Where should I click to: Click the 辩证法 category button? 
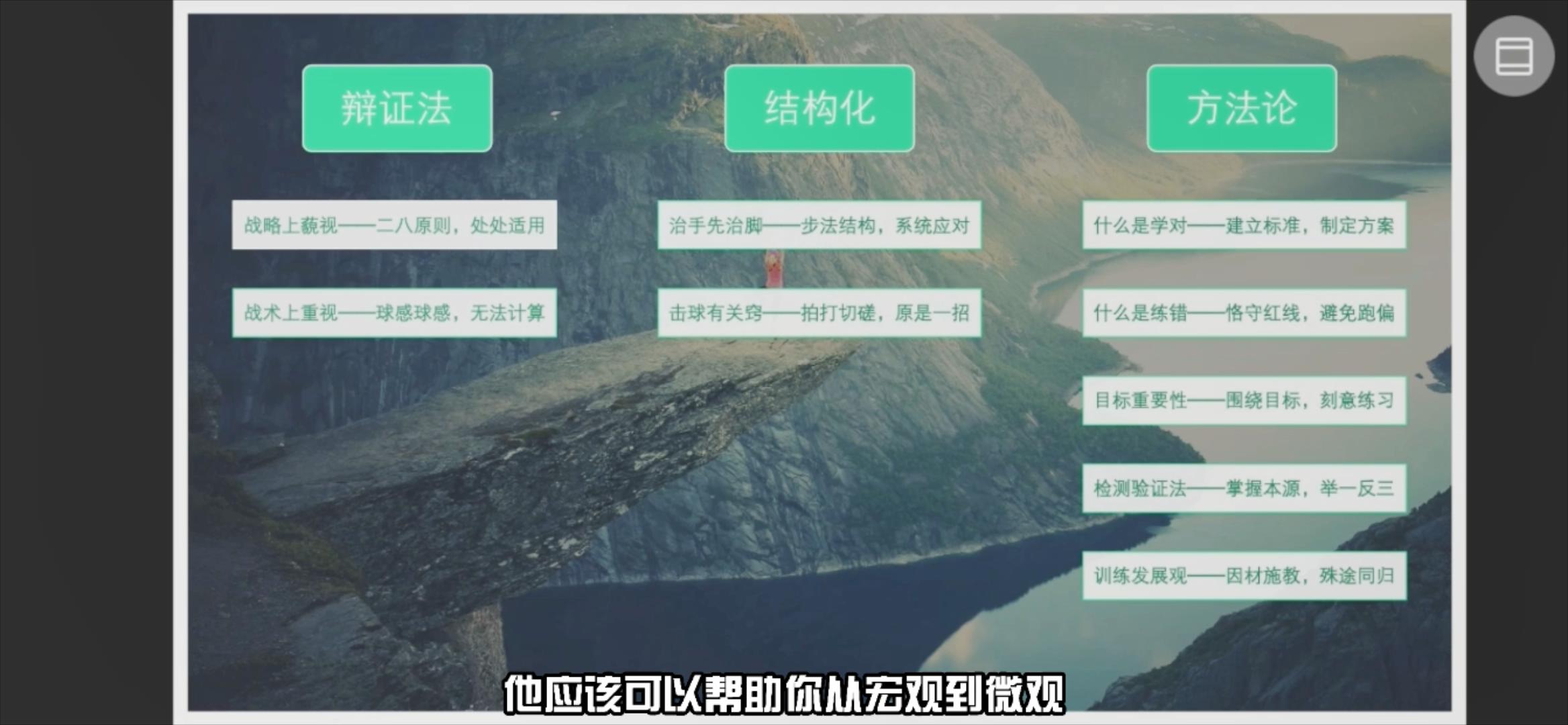click(x=397, y=106)
